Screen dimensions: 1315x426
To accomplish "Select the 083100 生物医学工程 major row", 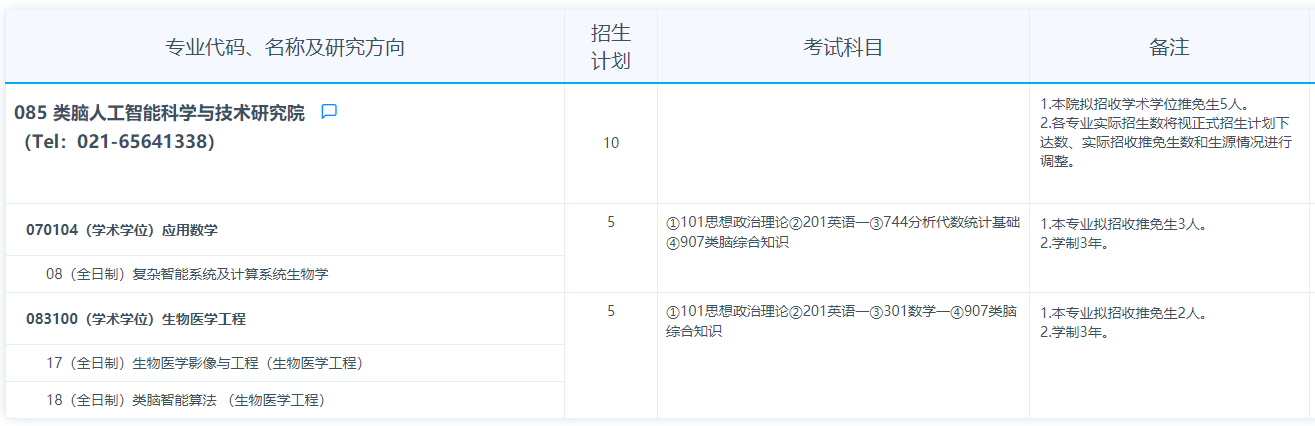I will tap(136, 319).
